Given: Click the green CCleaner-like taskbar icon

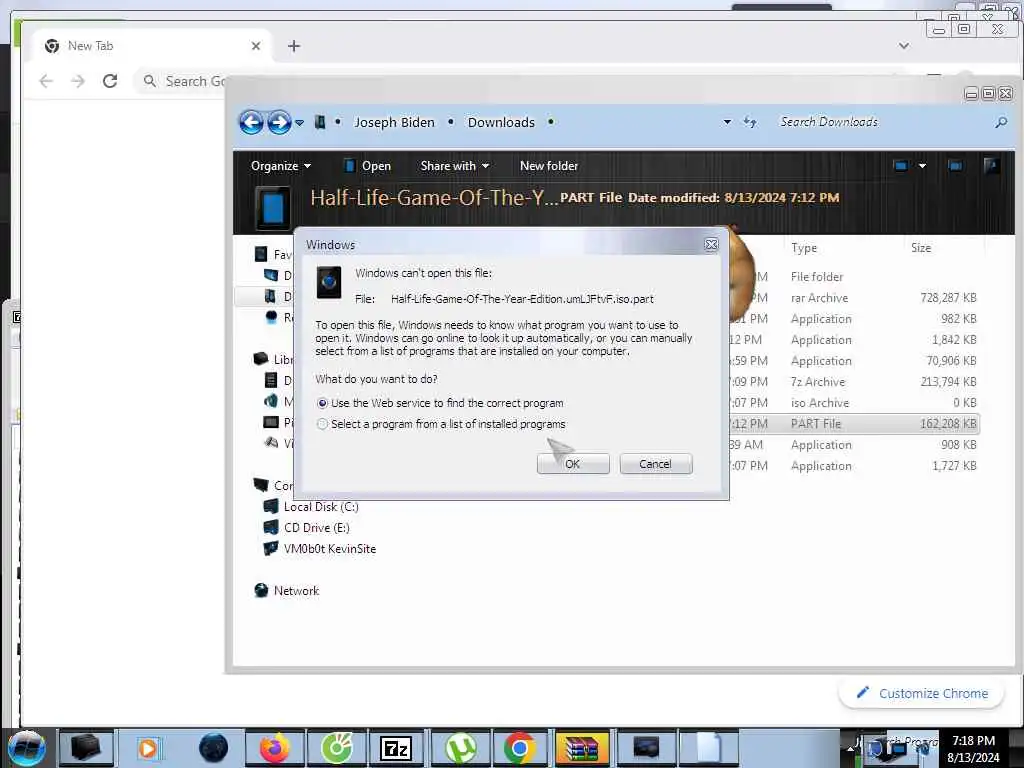Looking at the screenshot, I should point(337,748).
